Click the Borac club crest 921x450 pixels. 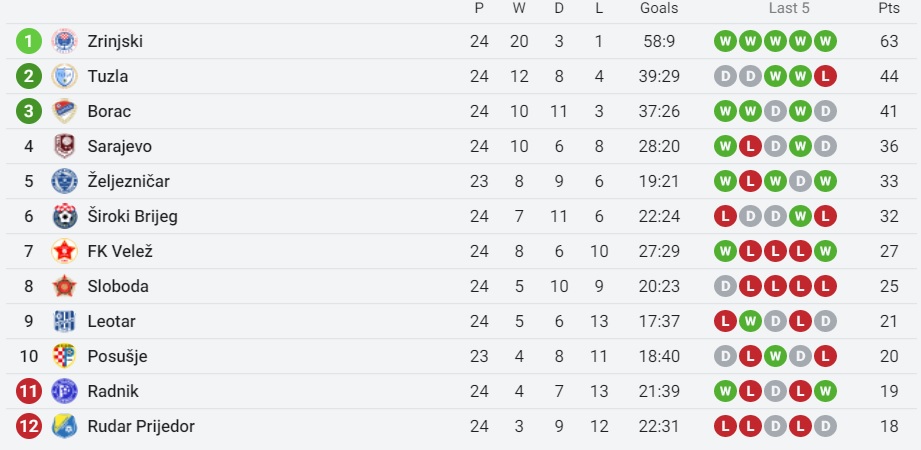[x=64, y=111]
